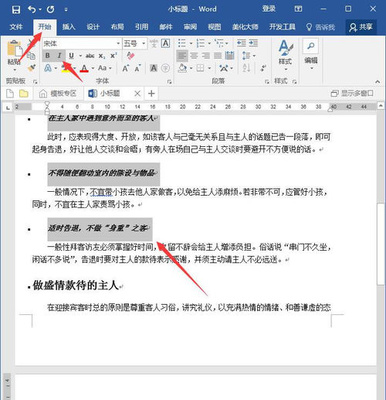Screen dimensions: 386x400
Task: Apply red font color
Action: pos(84,69)
